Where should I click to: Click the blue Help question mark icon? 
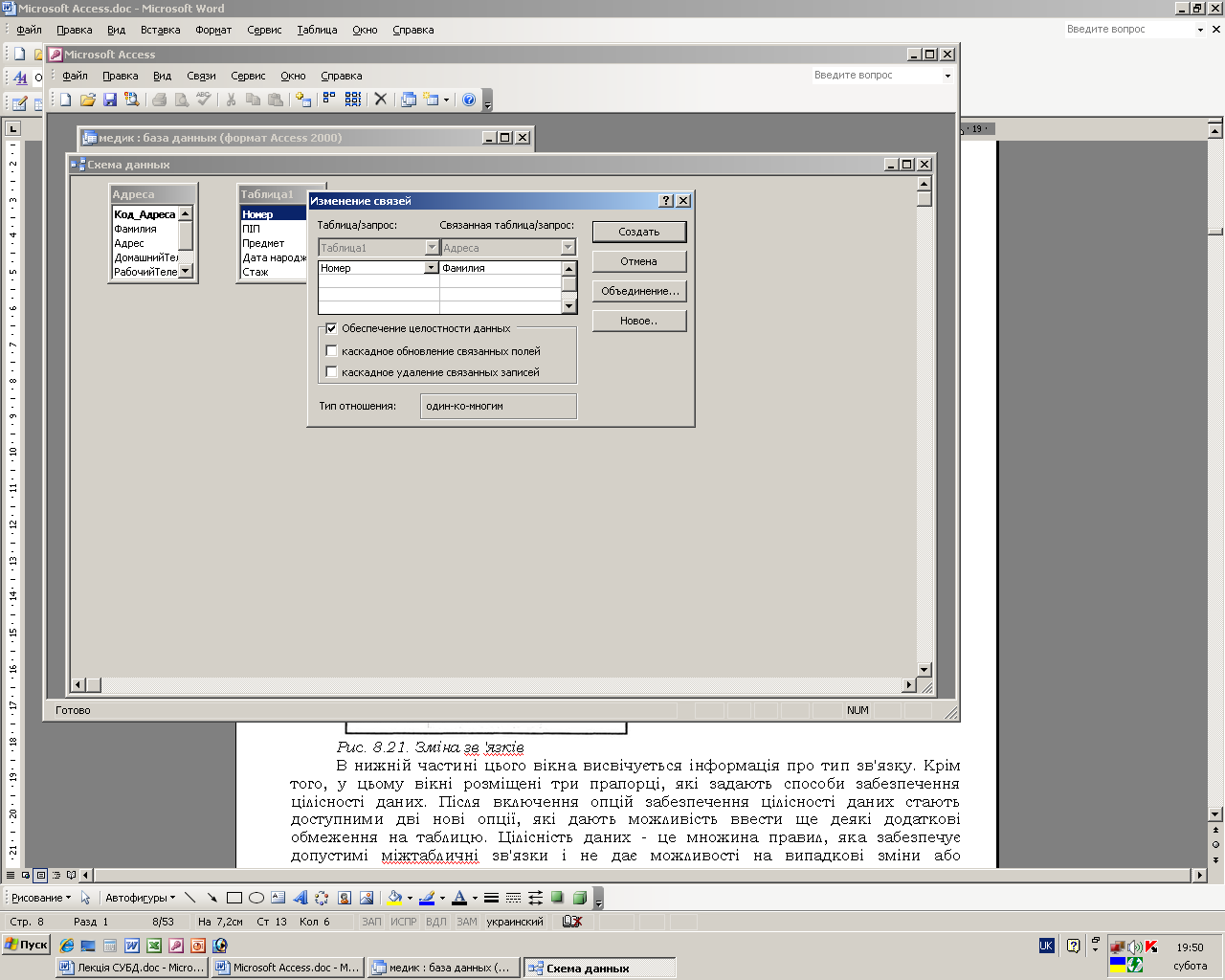[x=469, y=100]
